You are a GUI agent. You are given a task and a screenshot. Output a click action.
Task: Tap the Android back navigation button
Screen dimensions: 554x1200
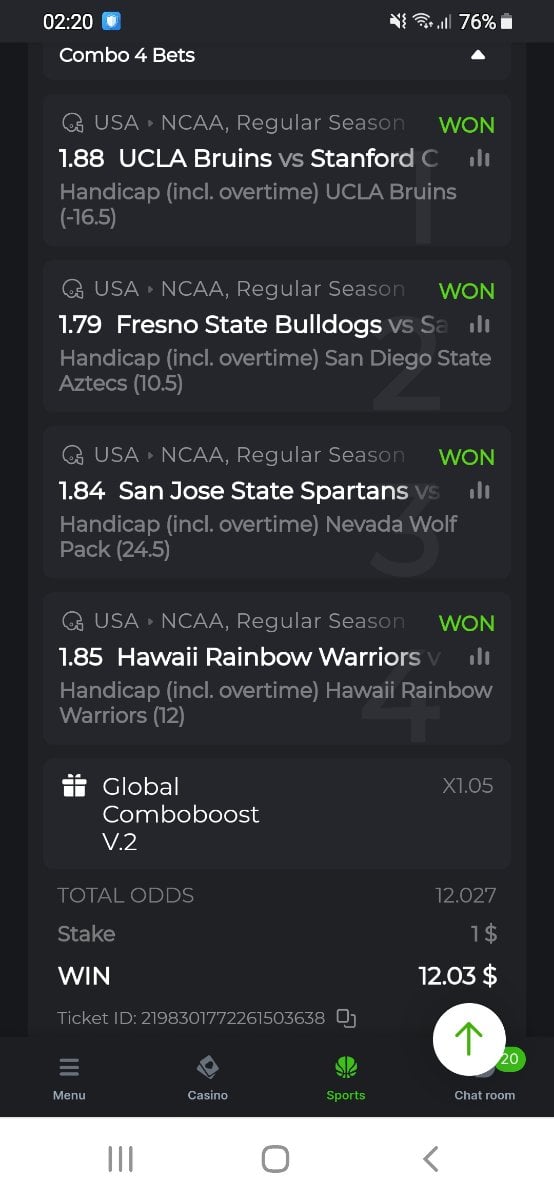[431, 1159]
